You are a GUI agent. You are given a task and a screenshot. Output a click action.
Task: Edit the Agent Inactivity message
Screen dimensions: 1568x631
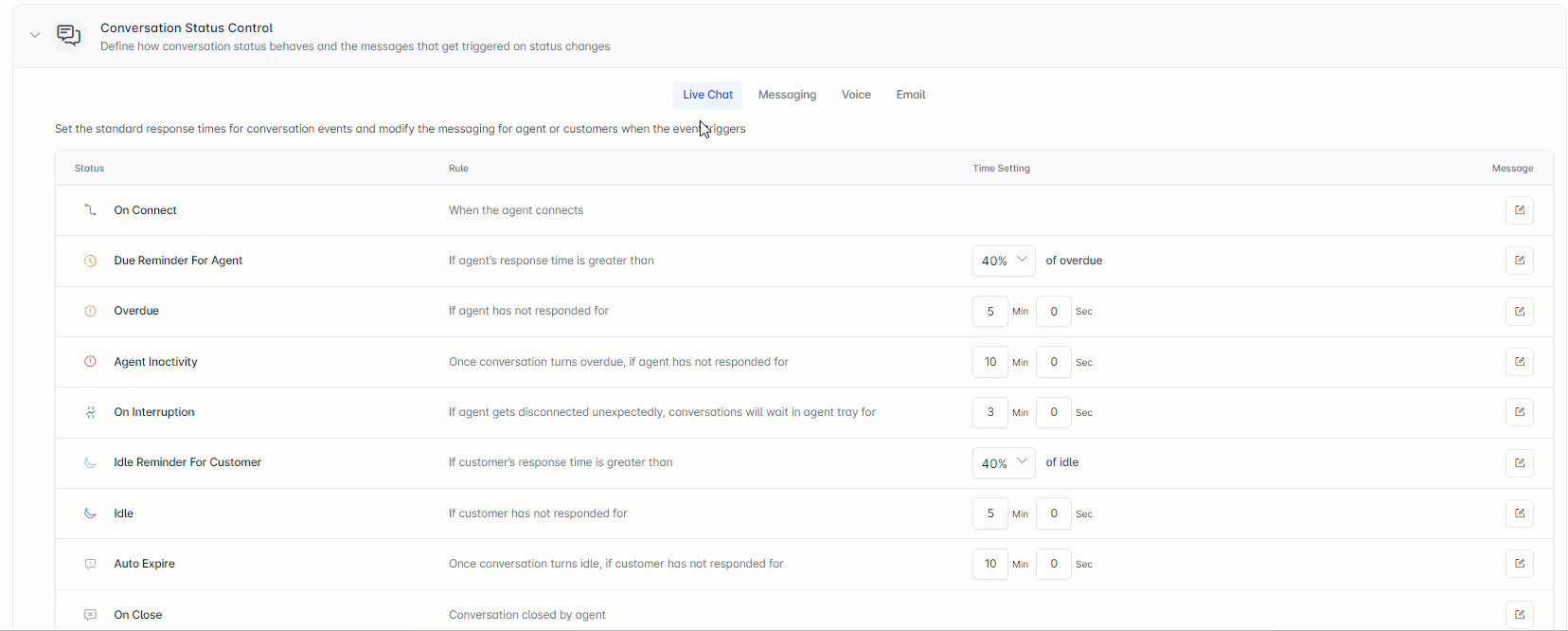(1519, 362)
